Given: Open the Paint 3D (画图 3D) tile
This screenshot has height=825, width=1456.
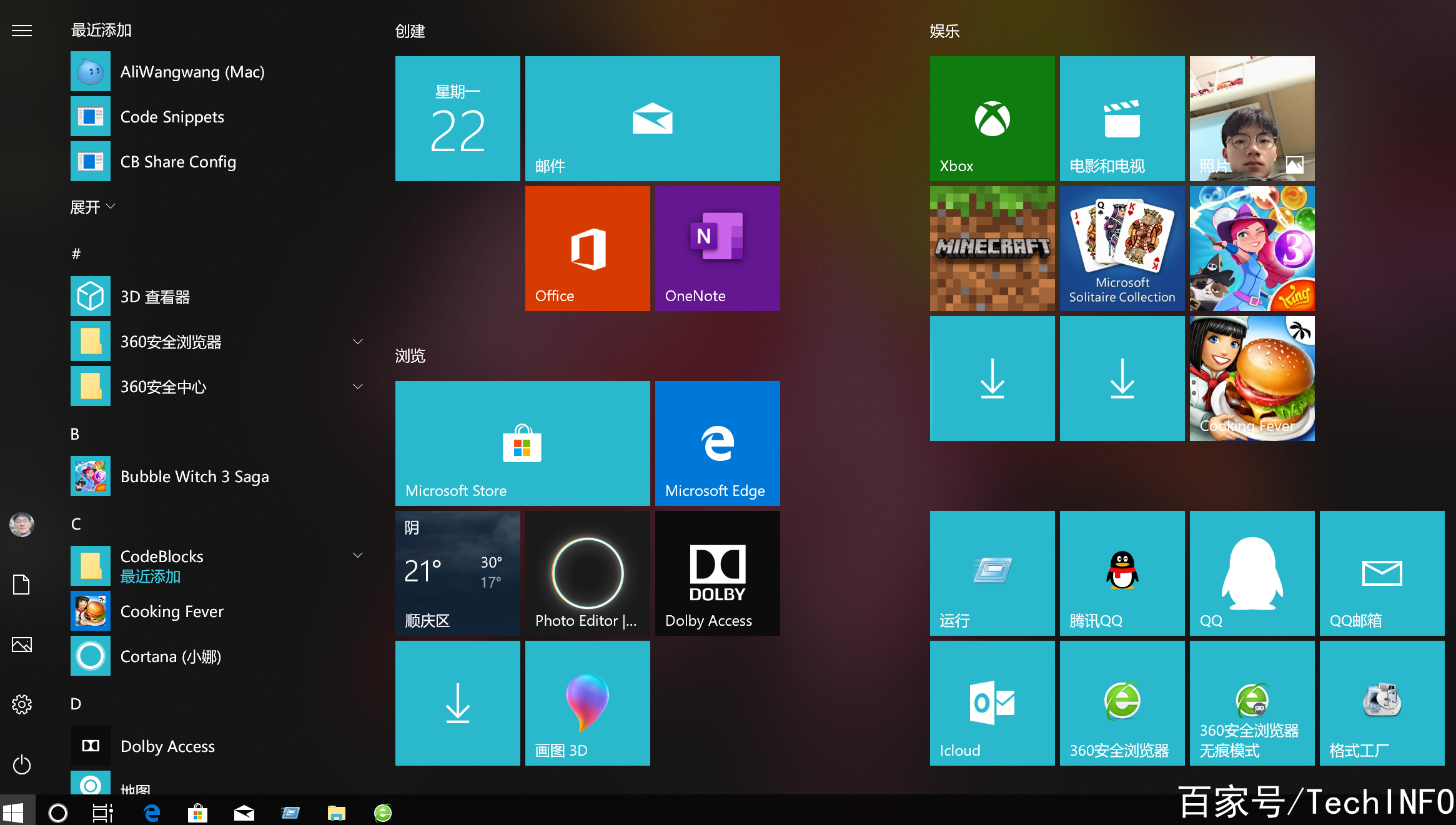Looking at the screenshot, I should point(587,703).
